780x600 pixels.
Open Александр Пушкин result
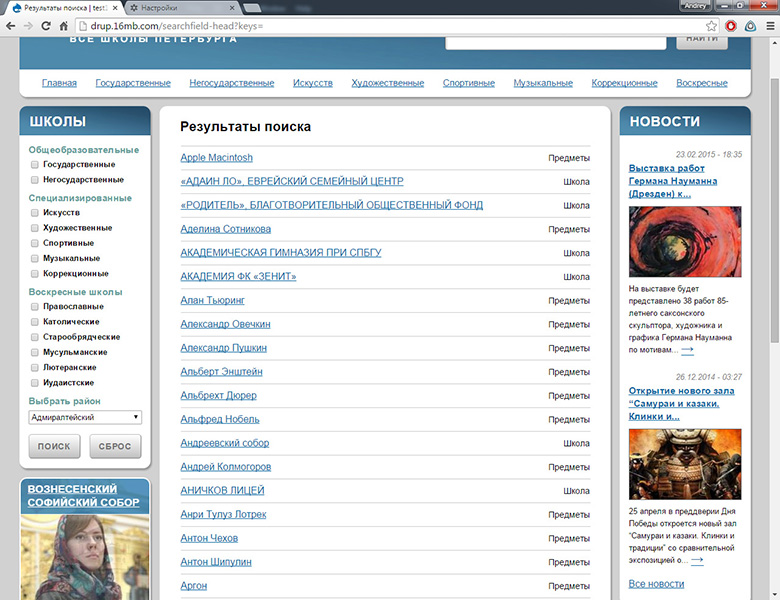pos(223,348)
